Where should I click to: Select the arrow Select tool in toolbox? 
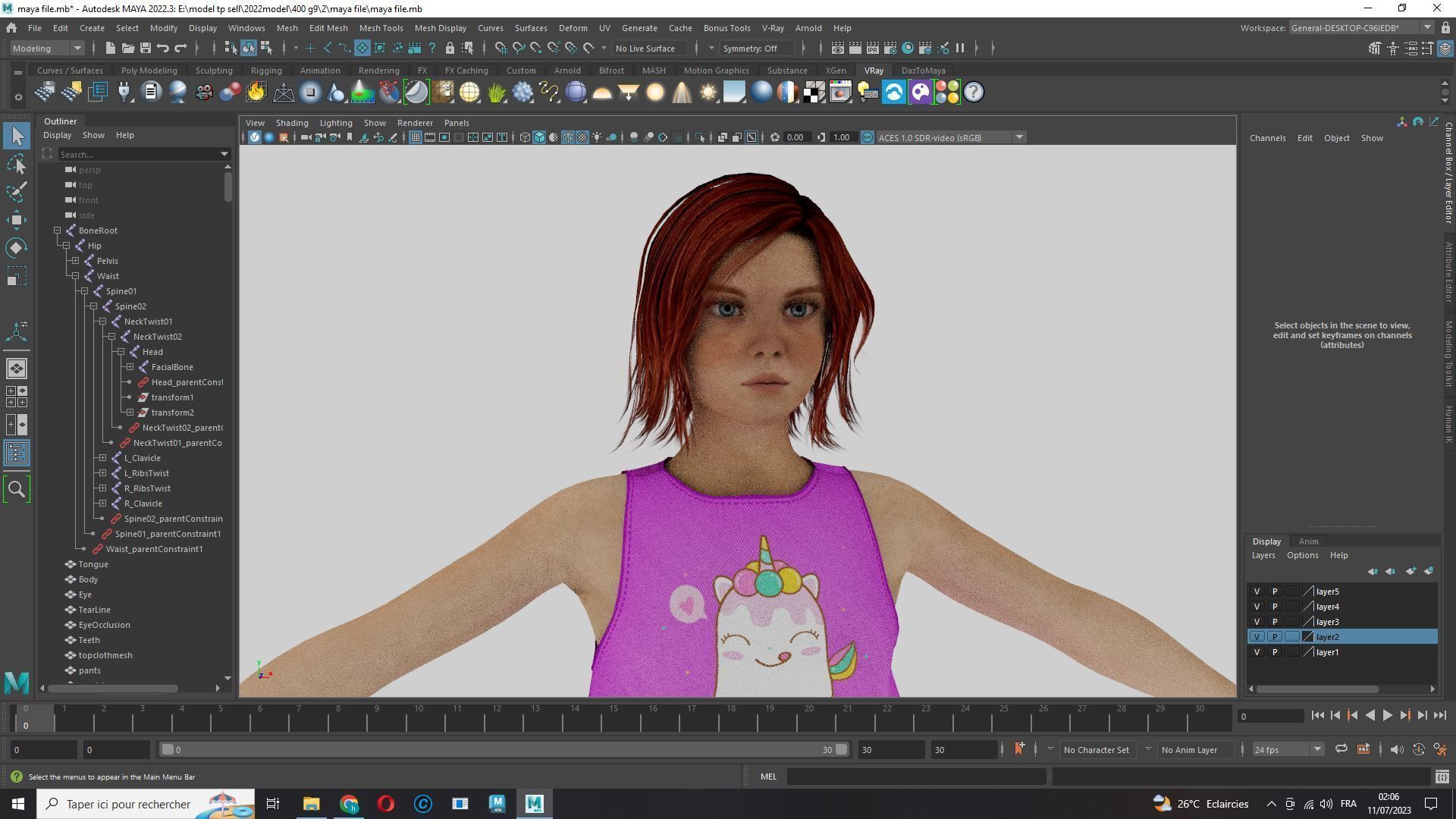point(17,136)
